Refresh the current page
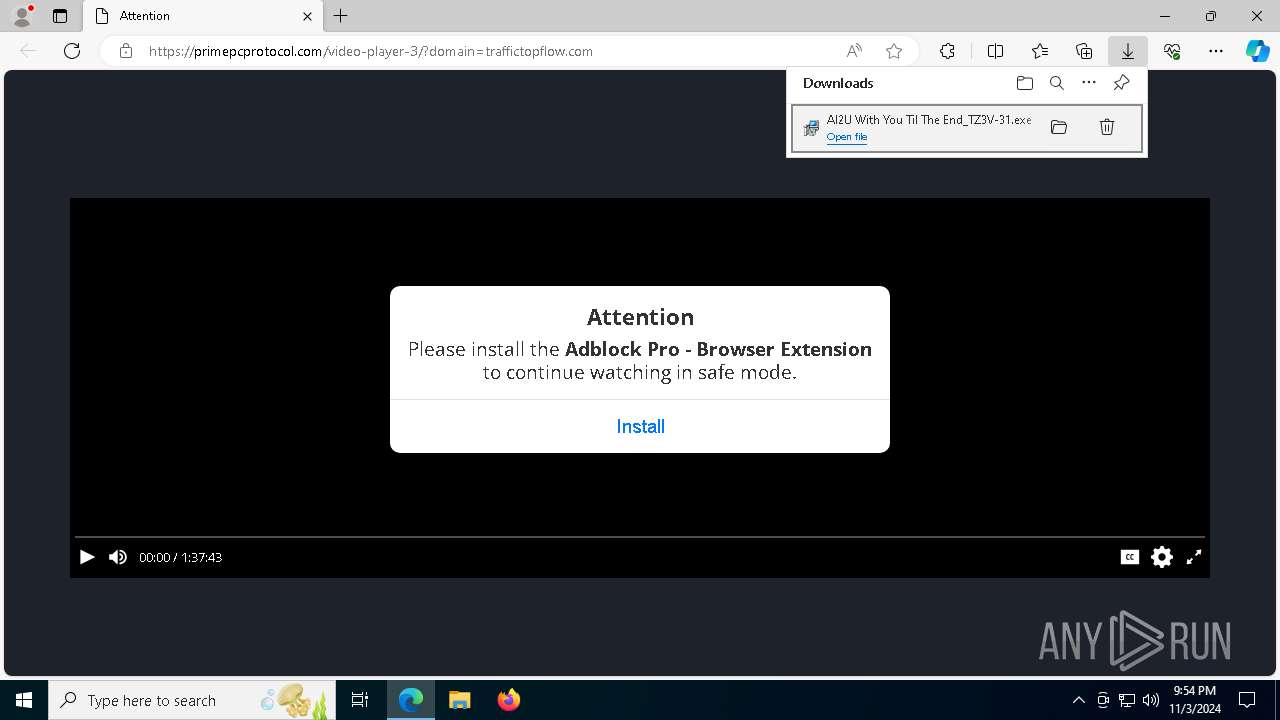The width and height of the screenshot is (1280, 720). 72,51
